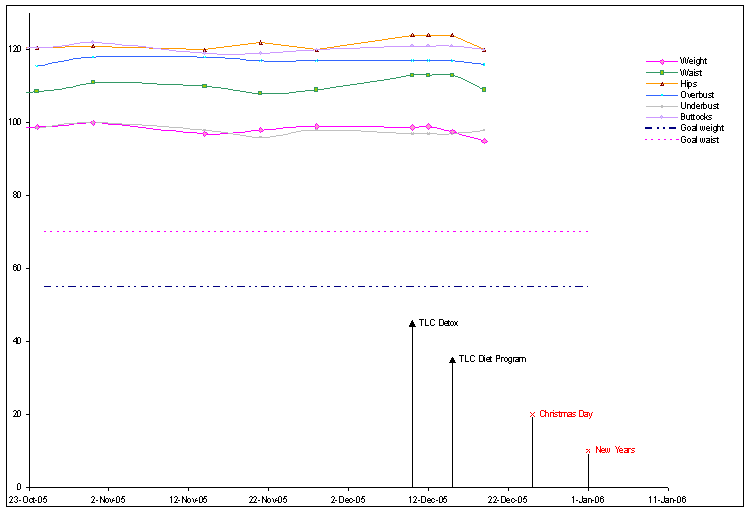Click the 100 y-axis value
Screen dimensions: 750x513
tap(15, 122)
